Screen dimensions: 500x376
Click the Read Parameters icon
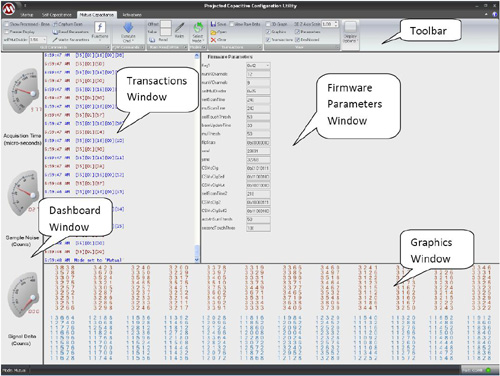tap(55, 32)
